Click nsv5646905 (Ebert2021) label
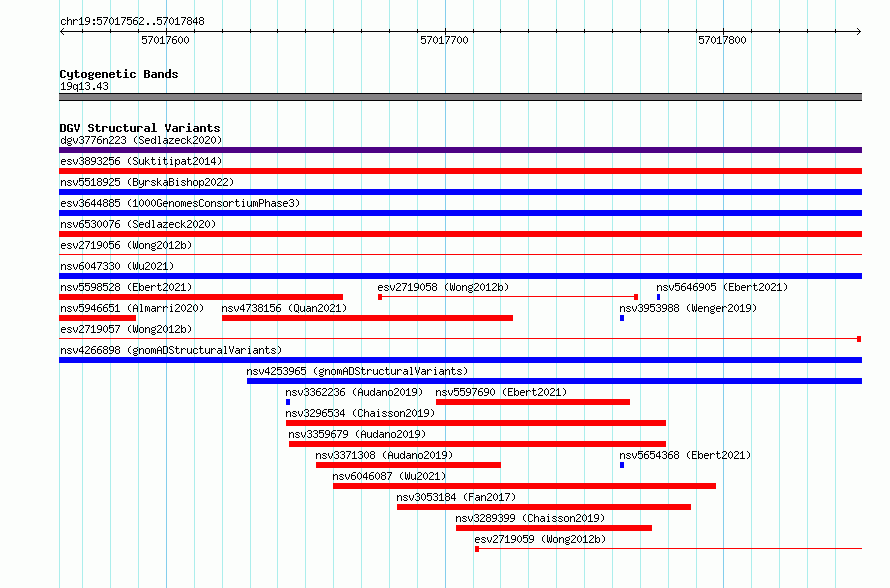The width and height of the screenshot is (890, 588). (x=722, y=287)
